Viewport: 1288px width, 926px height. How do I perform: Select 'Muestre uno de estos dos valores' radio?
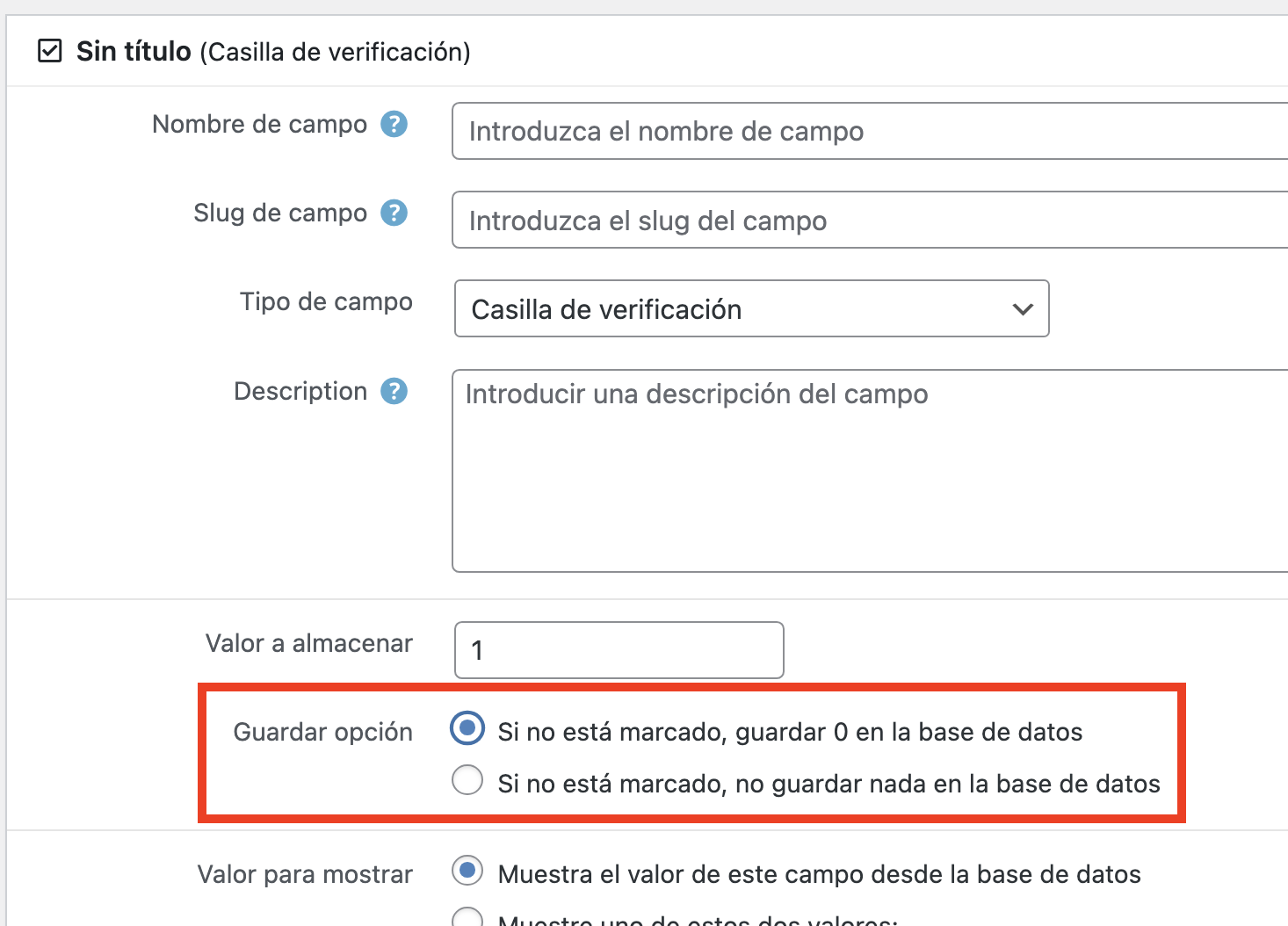tap(467, 917)
